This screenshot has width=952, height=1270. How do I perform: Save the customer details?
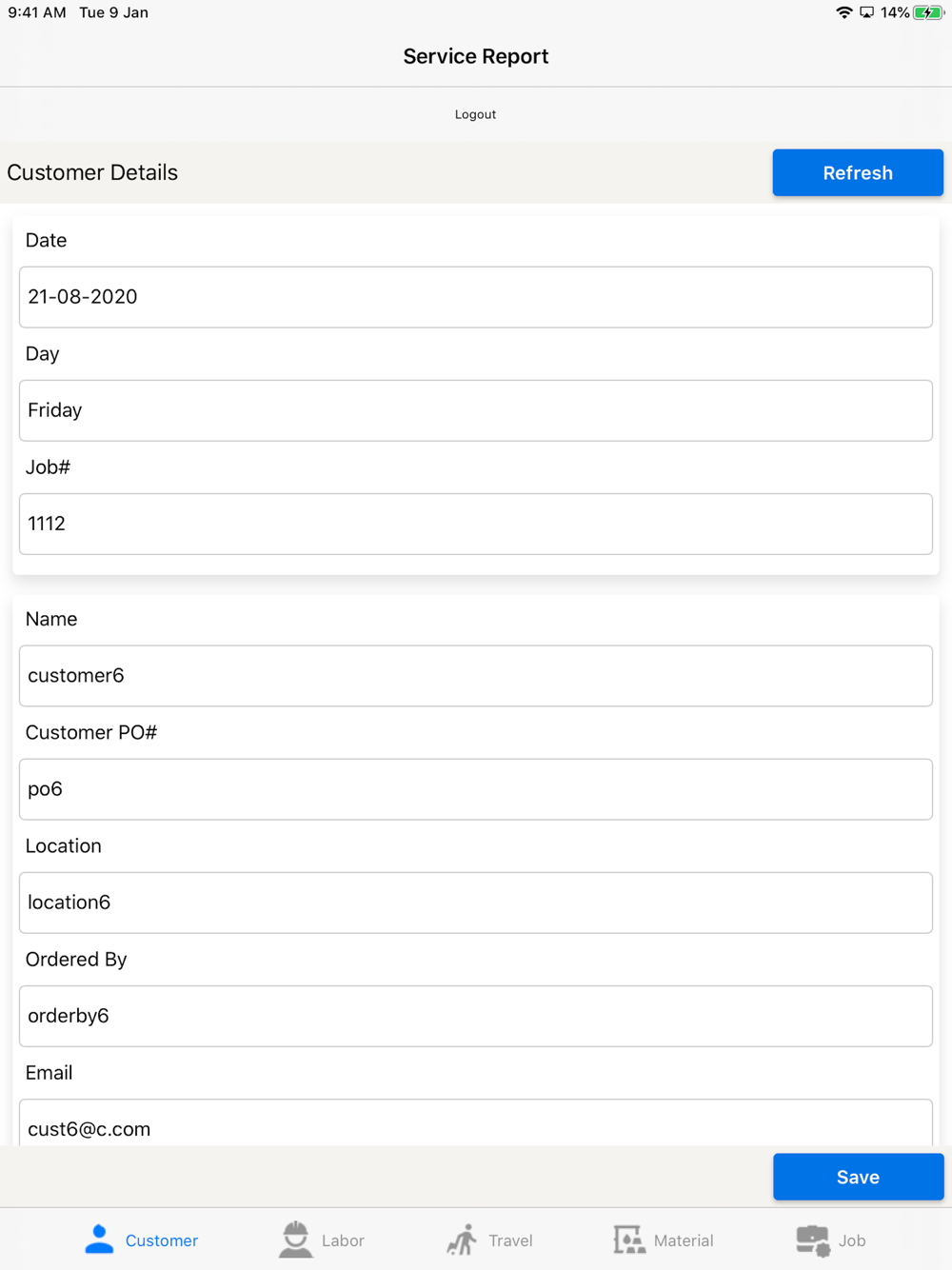click(858, 1177)
